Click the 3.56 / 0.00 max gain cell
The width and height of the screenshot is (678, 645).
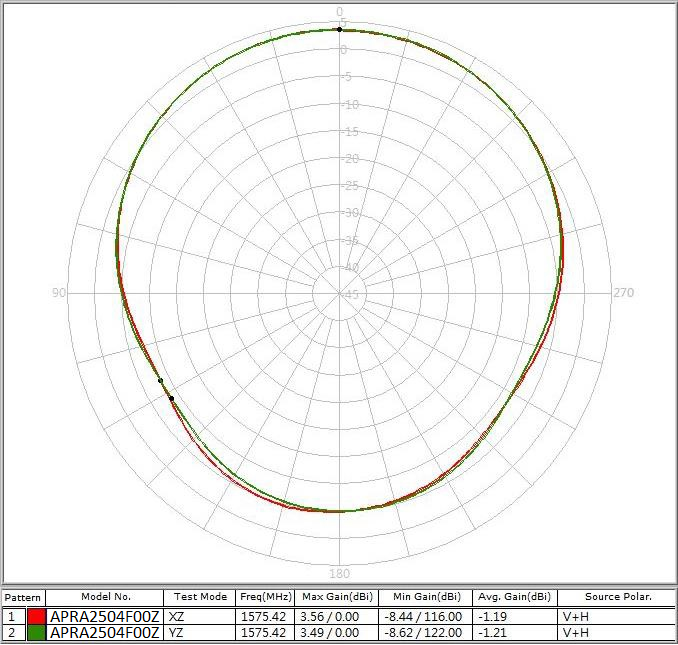[x=329, y=617]
